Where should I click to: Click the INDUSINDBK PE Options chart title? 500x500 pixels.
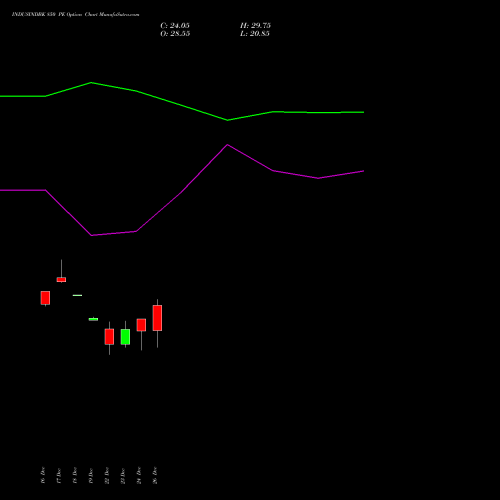pyautogui.click(x=76, y=15)
